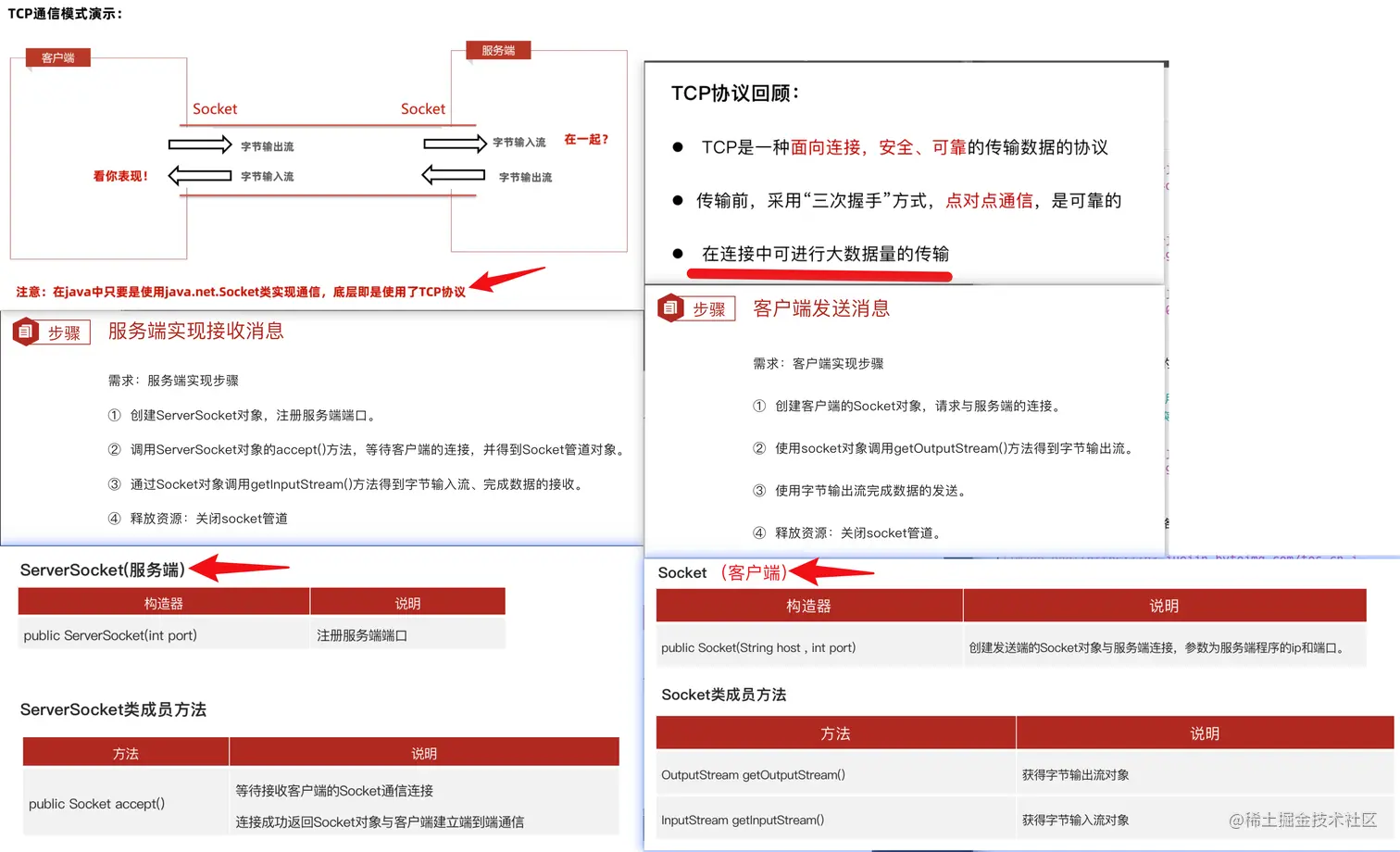
Task: Select the red 服务端 label box
Action: click(498, 50)
